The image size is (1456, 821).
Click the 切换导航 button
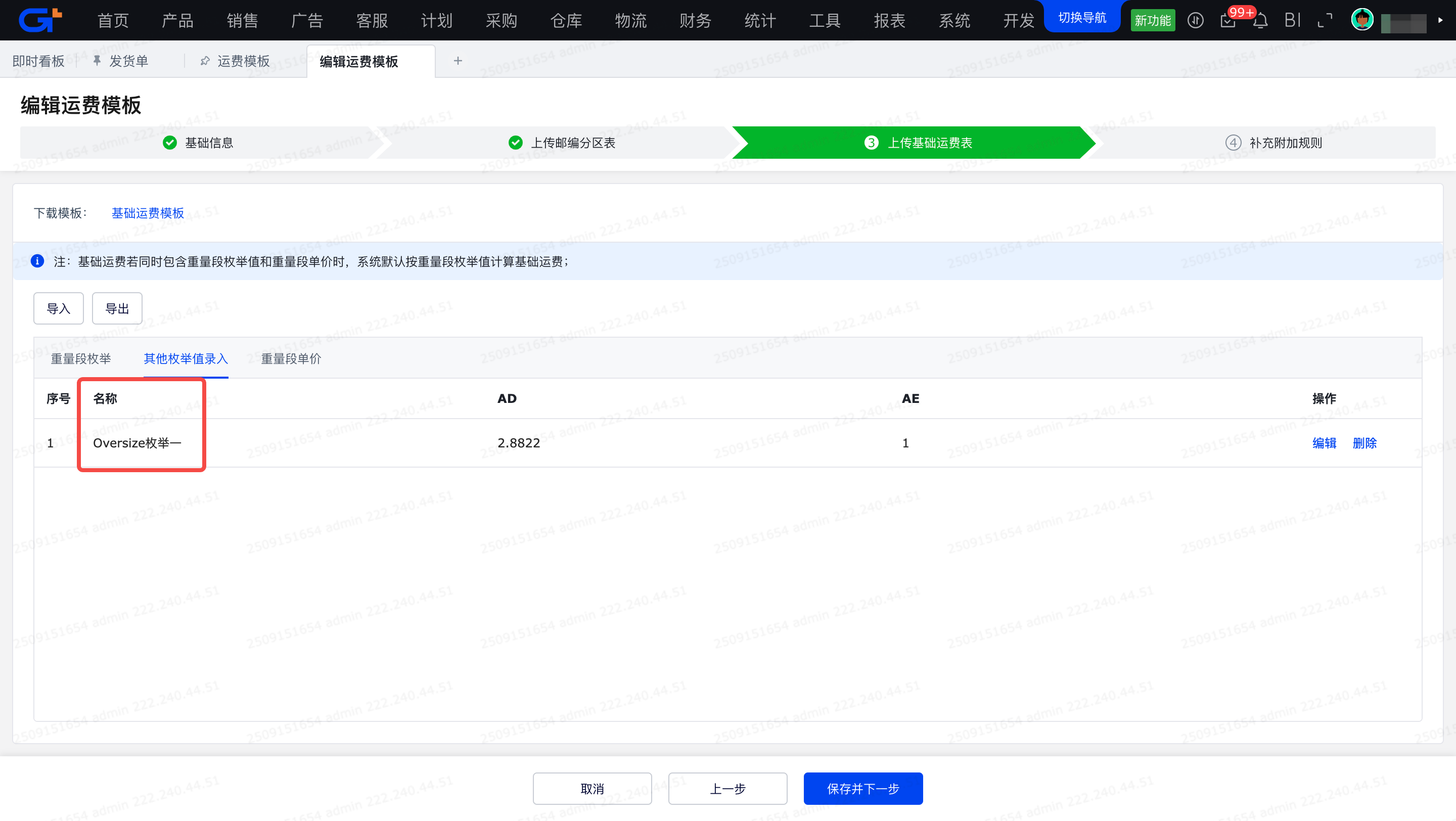(x=1082, y=18)
